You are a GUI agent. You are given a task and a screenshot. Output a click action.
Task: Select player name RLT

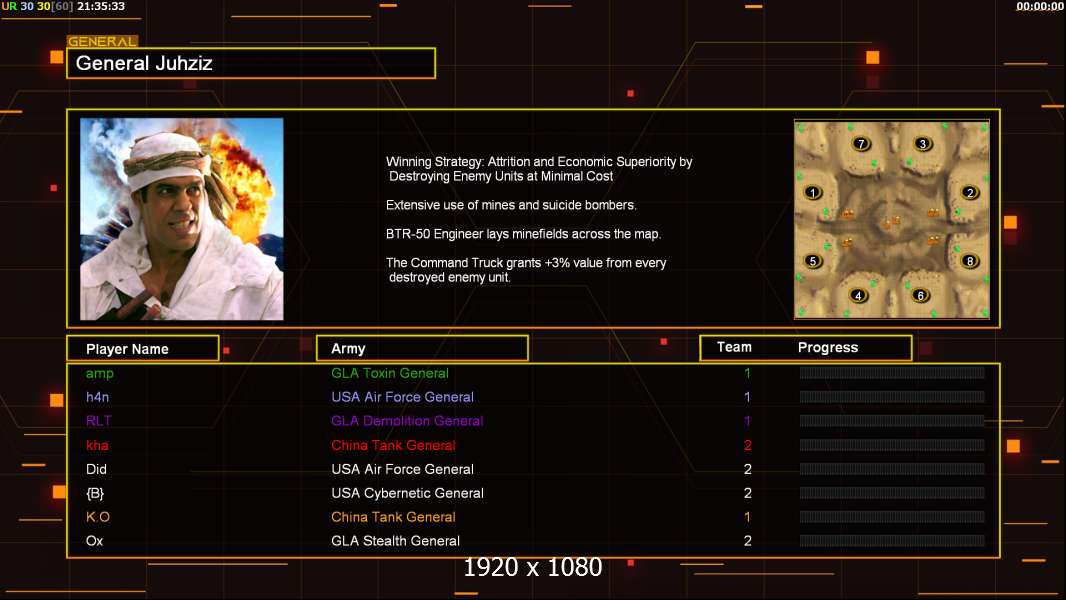(x=99, y=421)
